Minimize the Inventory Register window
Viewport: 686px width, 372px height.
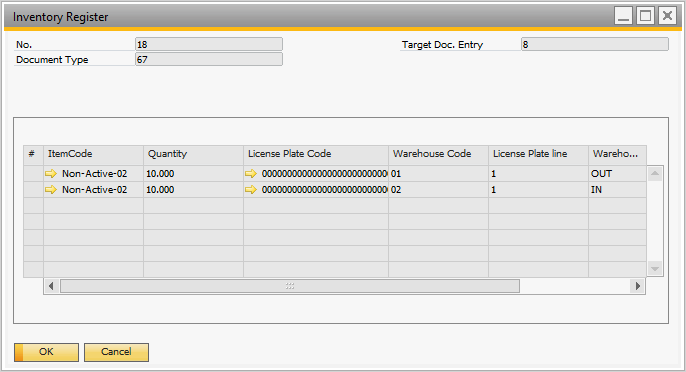click(x=623, y=16)
